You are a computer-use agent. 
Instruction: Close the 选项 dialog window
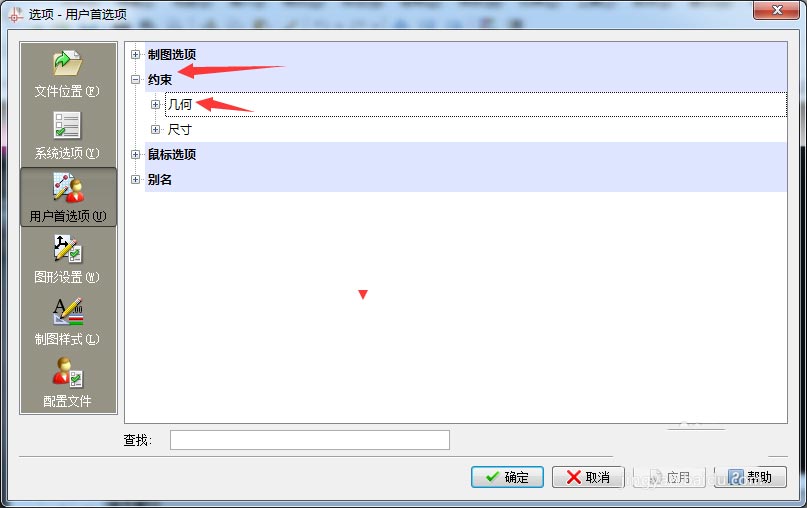pyautogui.click(x=777, y=10)
